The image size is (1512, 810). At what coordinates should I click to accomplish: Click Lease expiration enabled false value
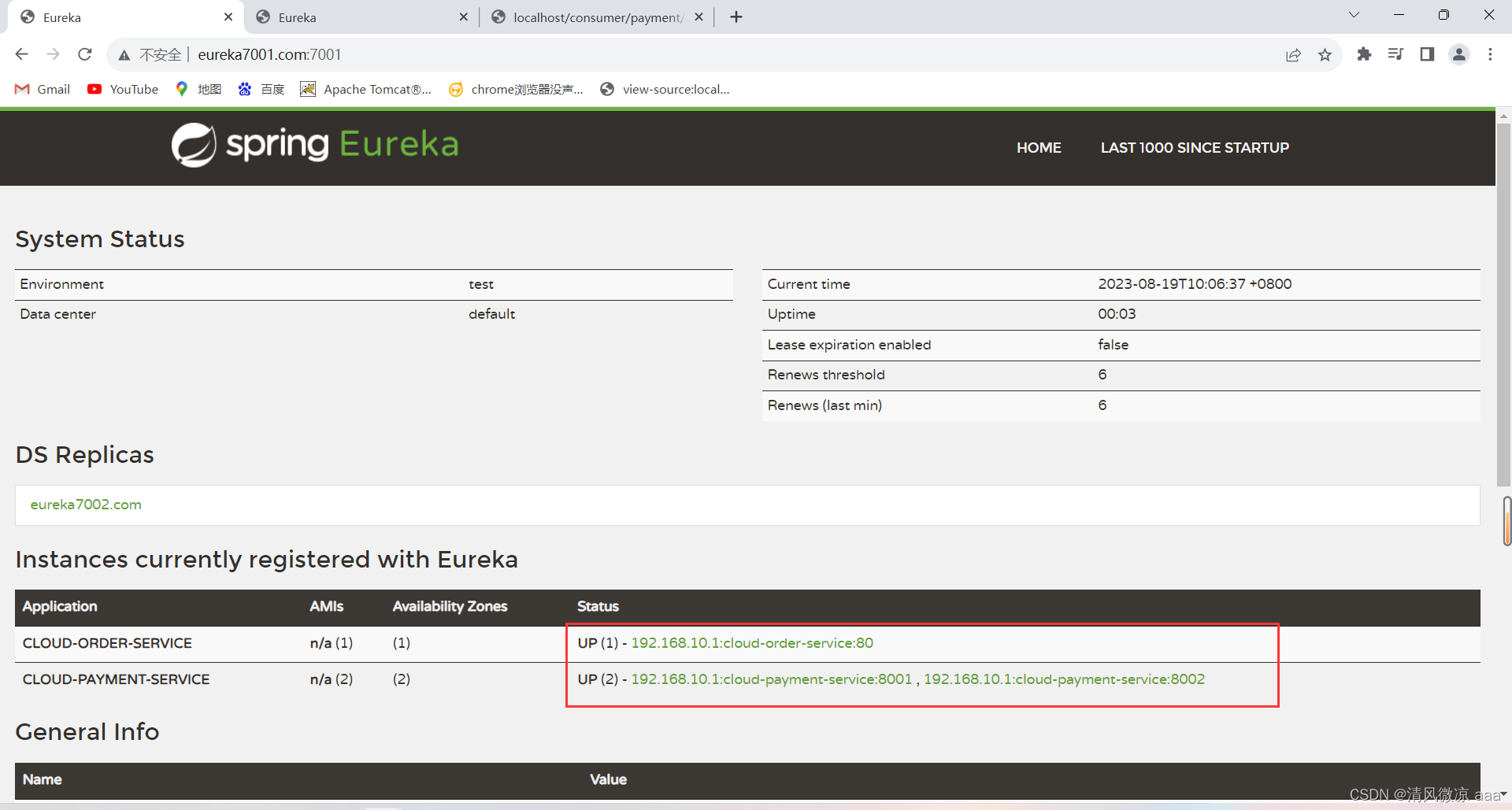coord(1113,345)
